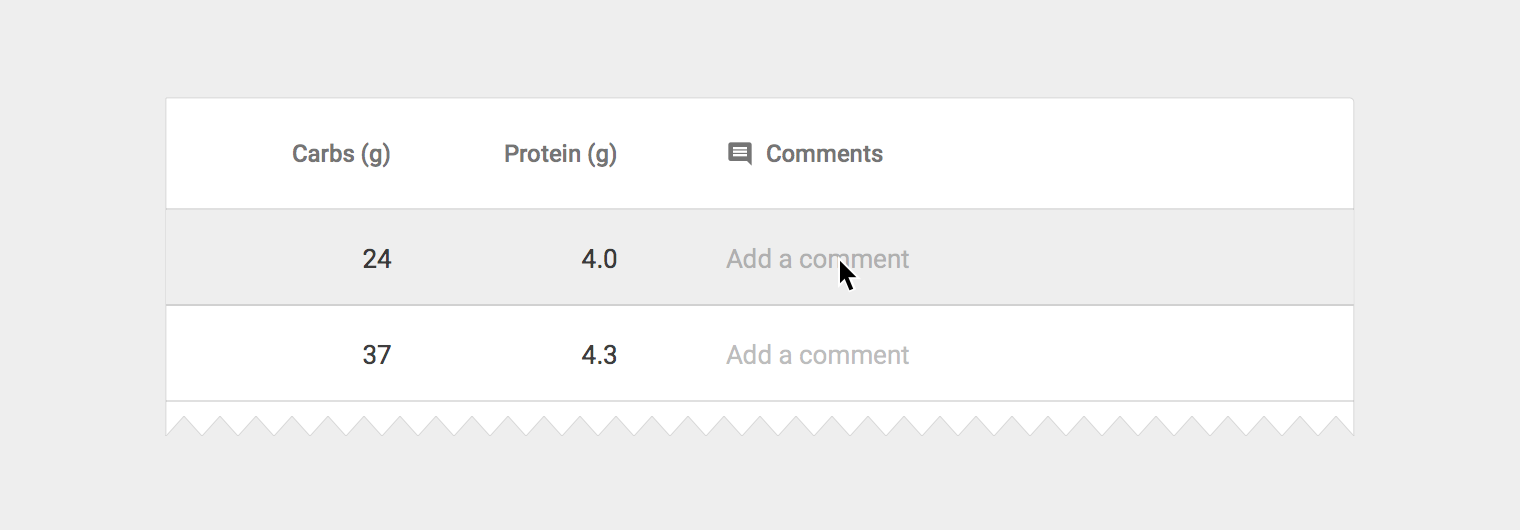
Task: Click the speech bubble comment icon
Action: 740,154
